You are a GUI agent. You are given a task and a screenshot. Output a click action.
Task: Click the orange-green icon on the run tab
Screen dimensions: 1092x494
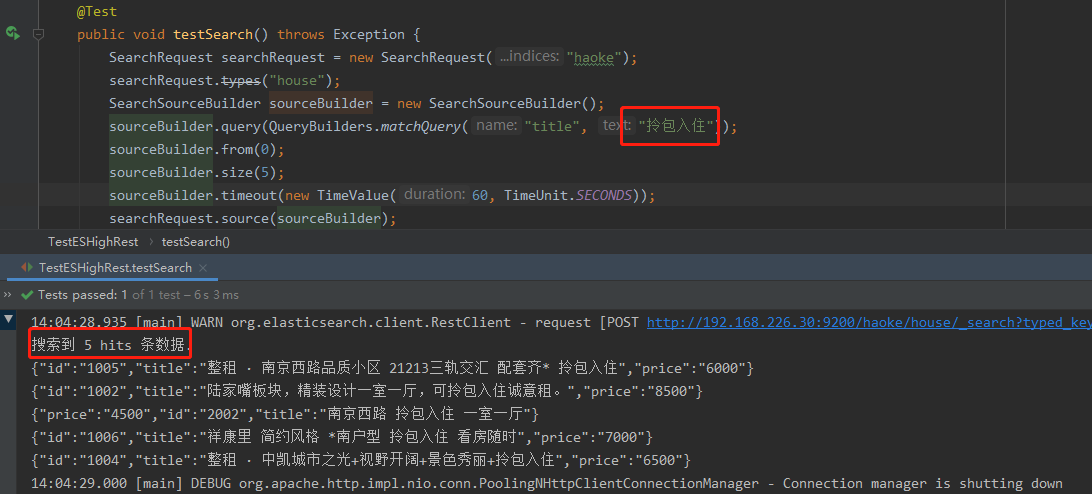[27, 268]
